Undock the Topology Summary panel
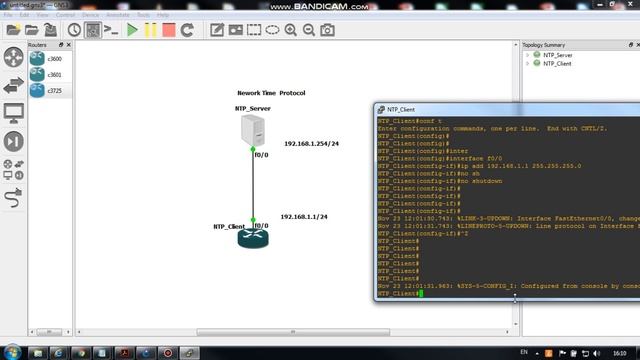The image size is (640, 360). [x=631, y=45]
